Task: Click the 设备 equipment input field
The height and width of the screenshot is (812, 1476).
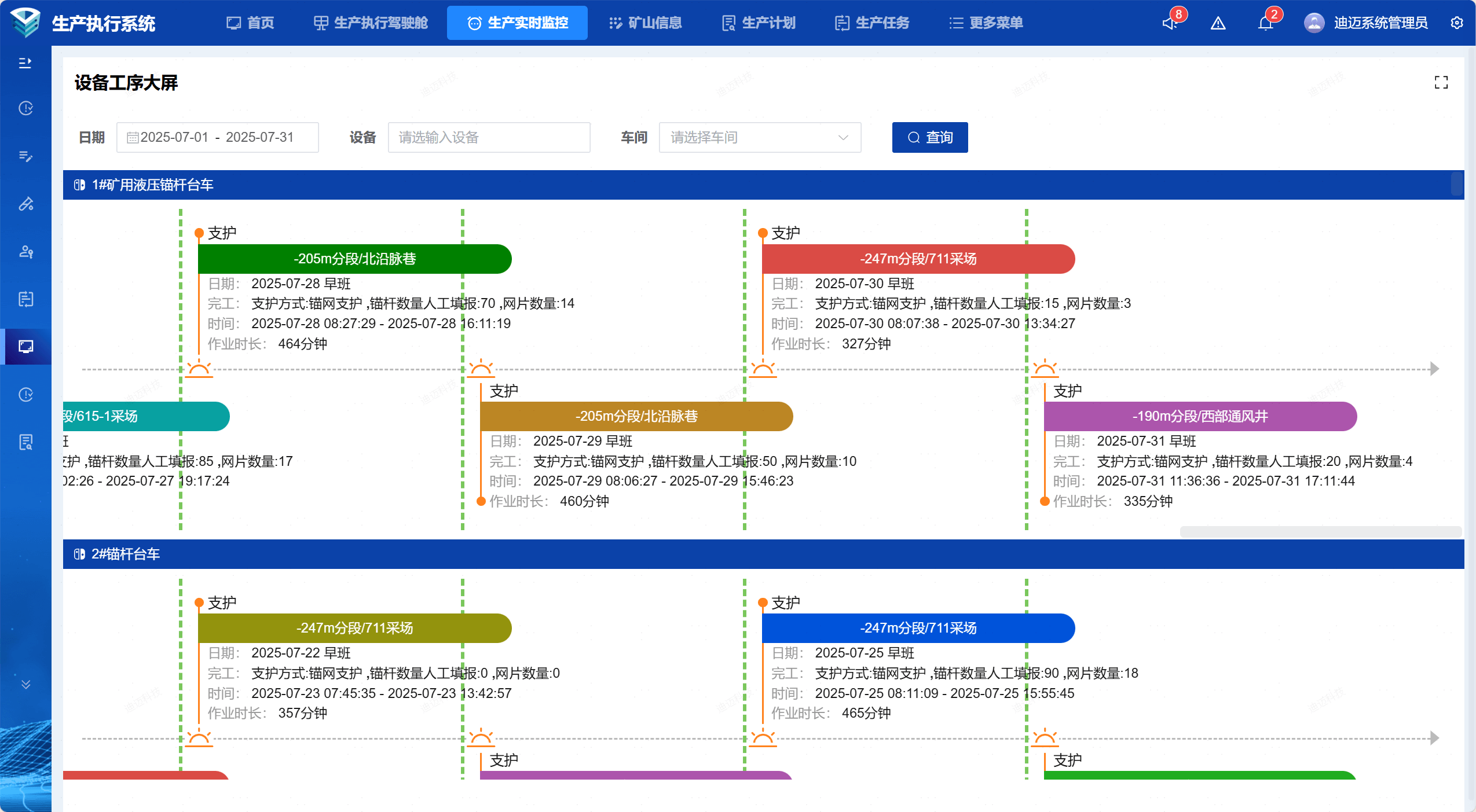Action: pyautogui.click(x=489, y=138)
